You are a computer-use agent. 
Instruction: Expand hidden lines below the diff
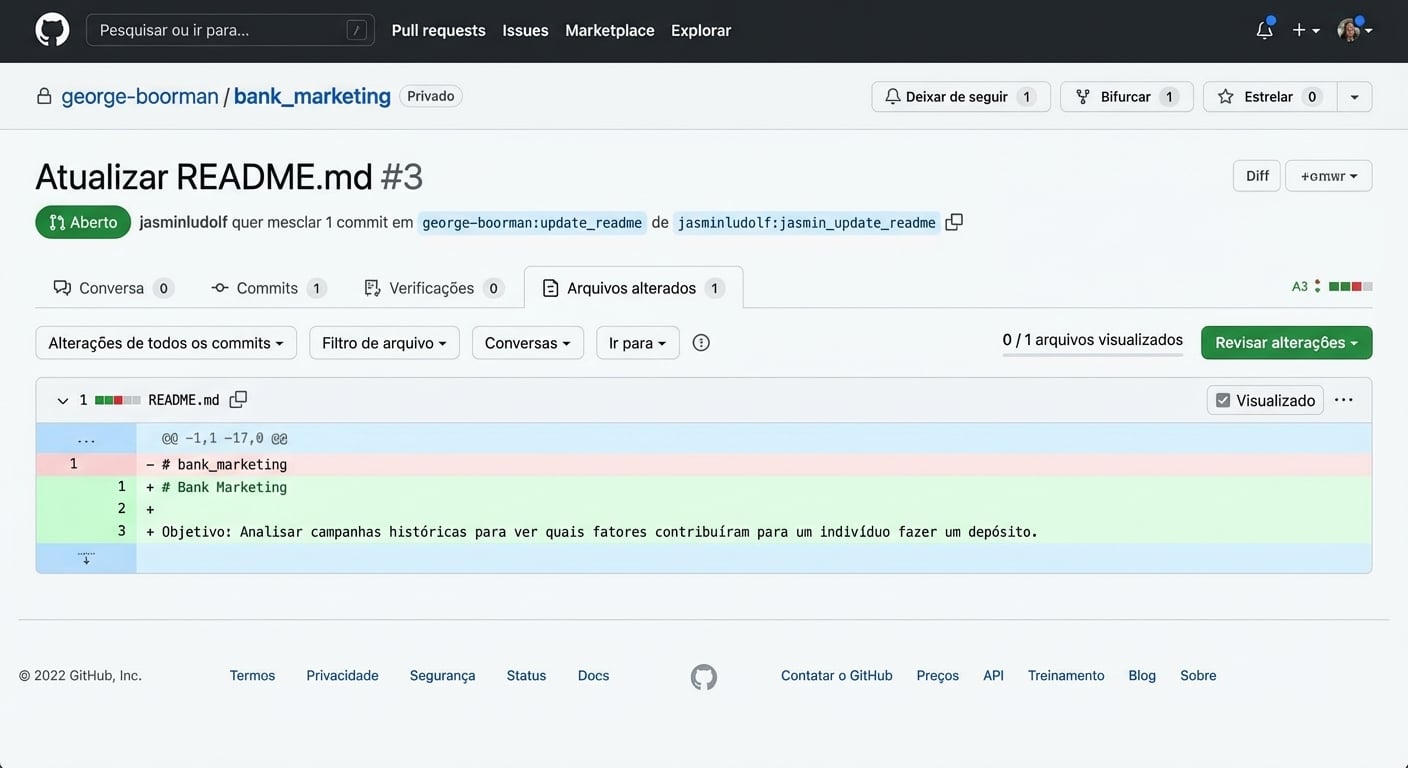[86, 558]
